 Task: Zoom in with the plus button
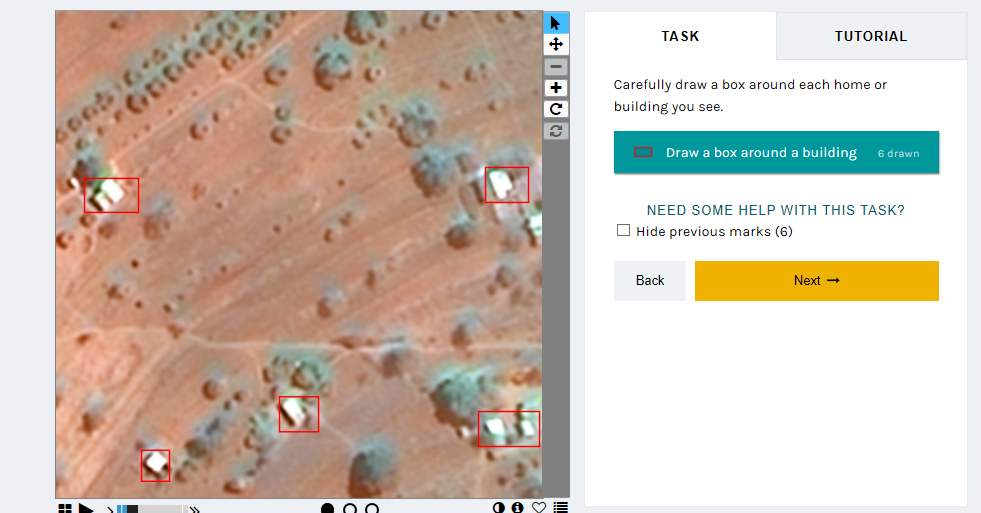pyautogui.click(x=556, y=88)
